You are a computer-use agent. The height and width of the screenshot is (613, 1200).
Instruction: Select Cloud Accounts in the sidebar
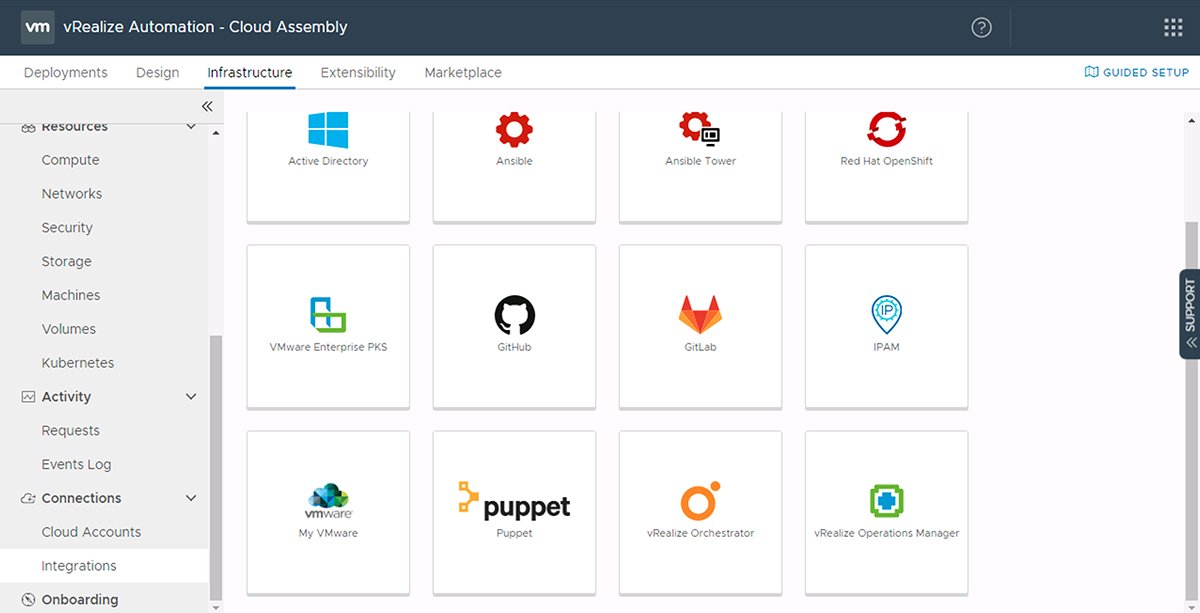89,531
